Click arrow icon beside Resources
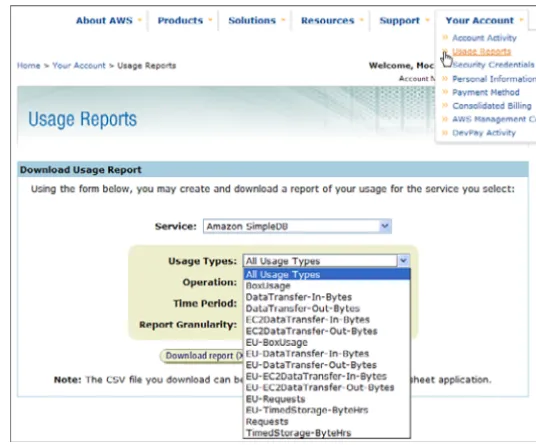Screen dimensions: 536x445 [x=362, y=20]
